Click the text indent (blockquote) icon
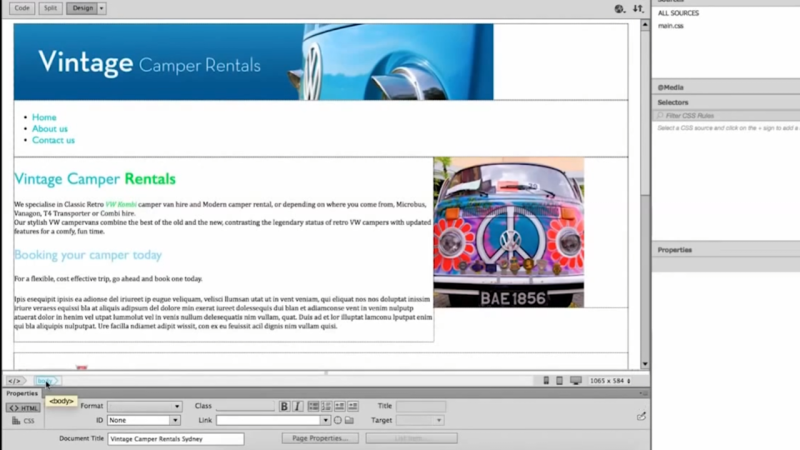The image size is (800, 450). pos(353,406)
